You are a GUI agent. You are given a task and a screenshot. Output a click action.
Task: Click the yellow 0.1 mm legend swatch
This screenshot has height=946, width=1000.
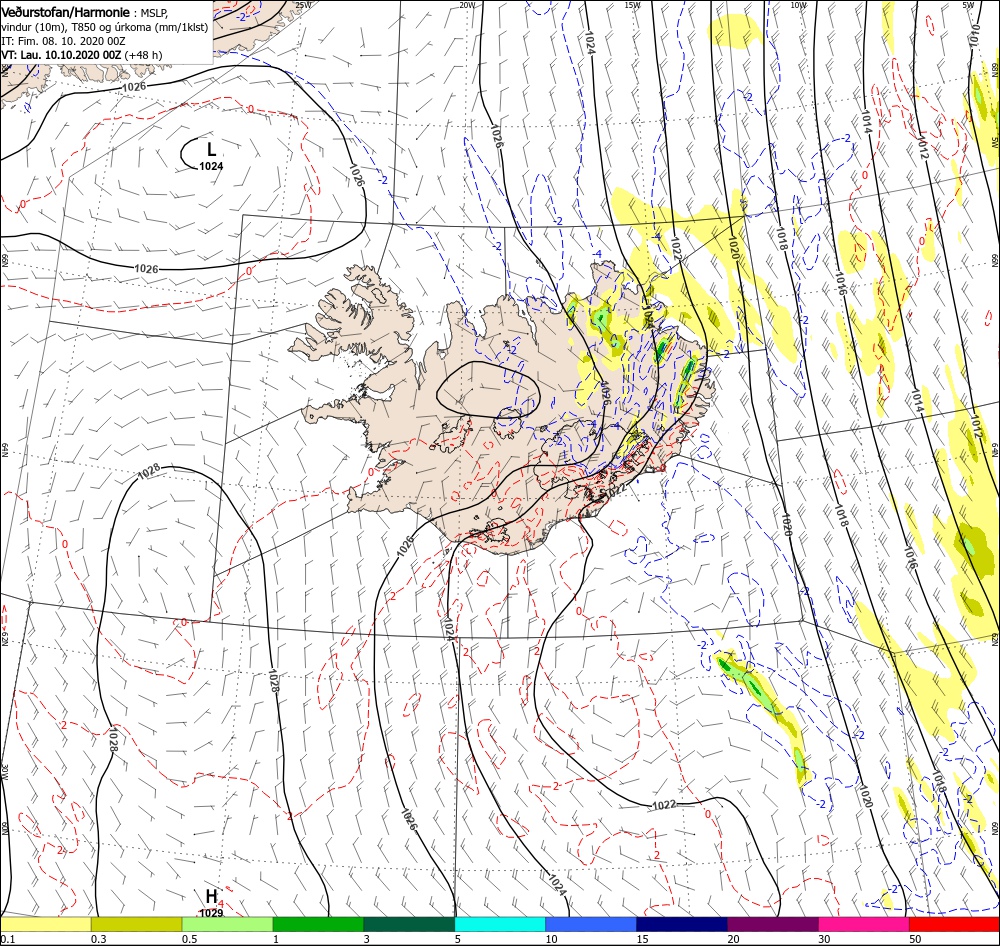[x=46, y=924]
